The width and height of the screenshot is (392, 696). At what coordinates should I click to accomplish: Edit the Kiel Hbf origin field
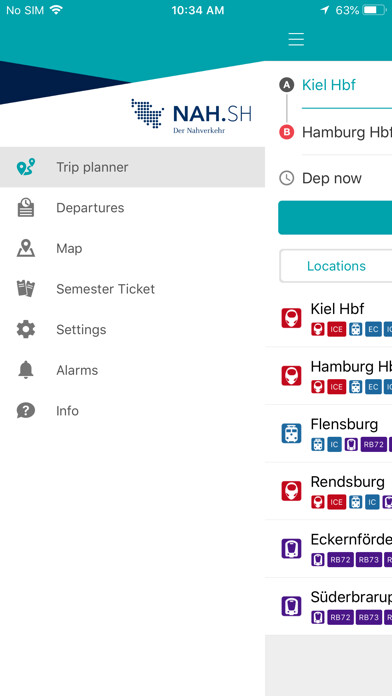(x=347, y=85)
